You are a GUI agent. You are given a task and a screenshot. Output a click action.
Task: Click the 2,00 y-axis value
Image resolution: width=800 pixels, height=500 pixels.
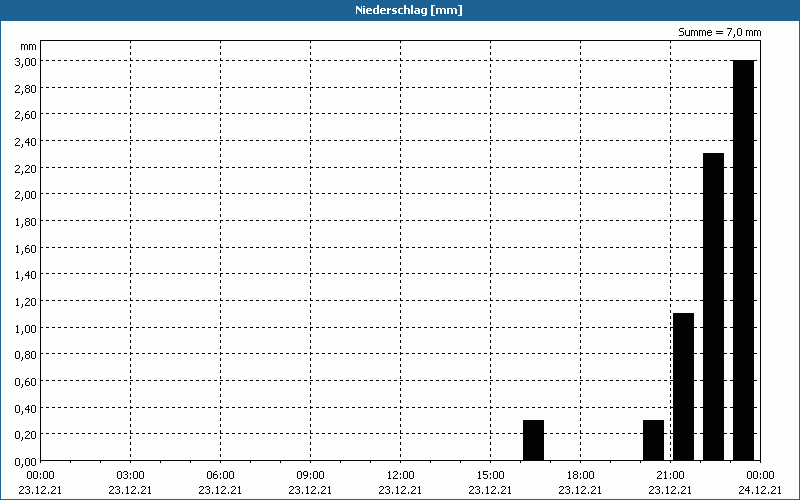tap(27, 195)
